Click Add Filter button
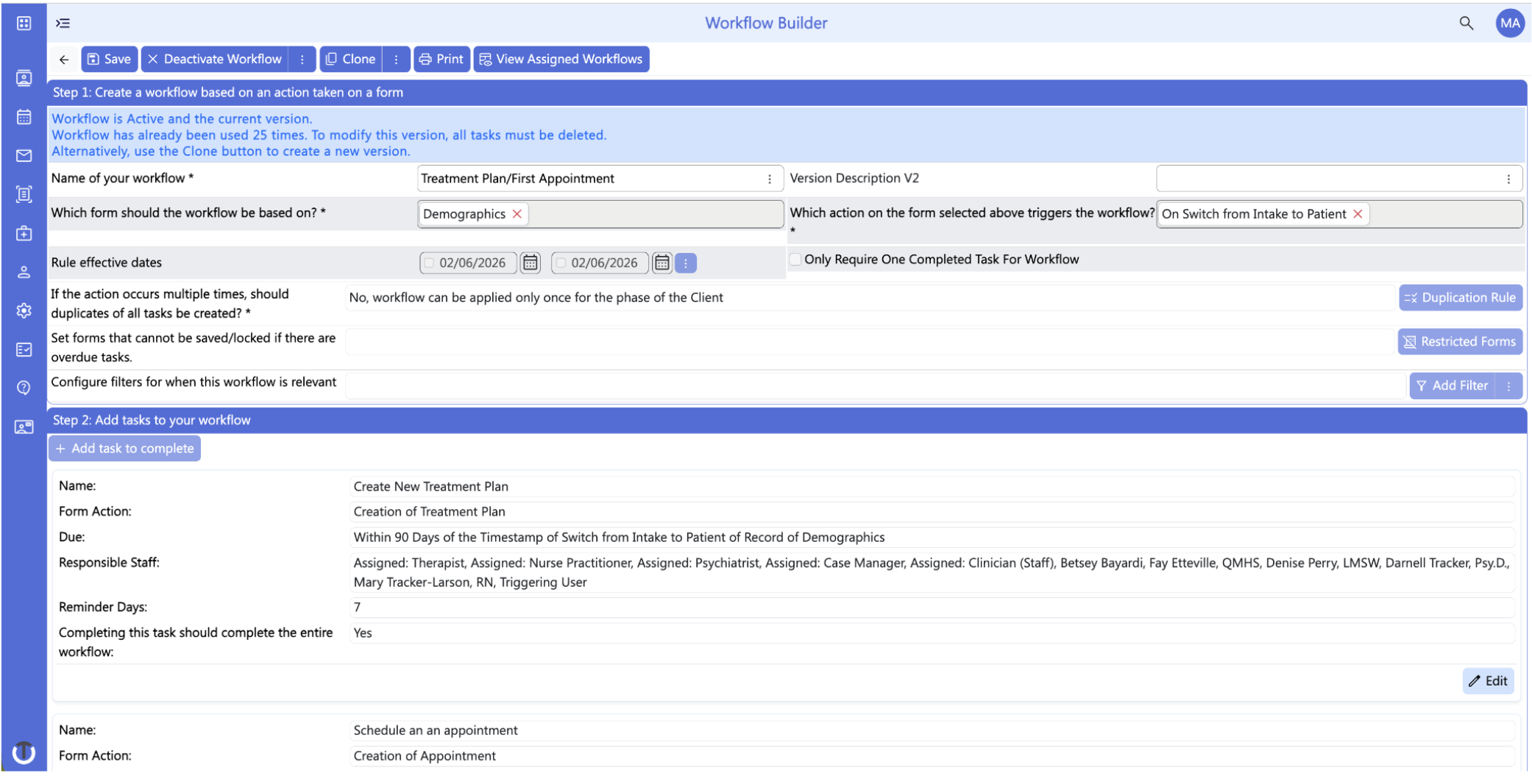This screenshot has width=1532, height=784. [x=1453, y=385]
